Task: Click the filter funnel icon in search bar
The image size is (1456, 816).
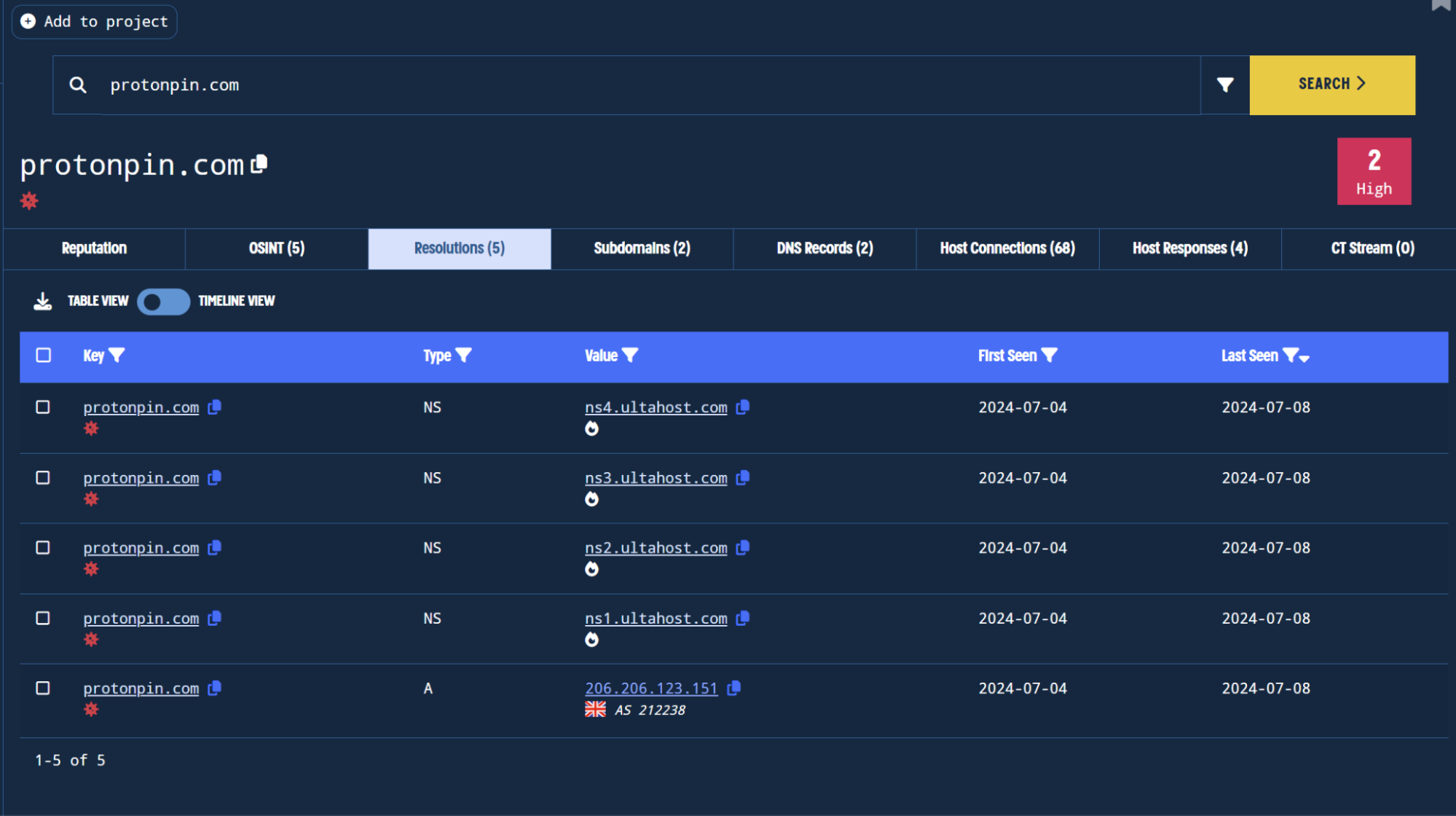Action: point(1224,85)
